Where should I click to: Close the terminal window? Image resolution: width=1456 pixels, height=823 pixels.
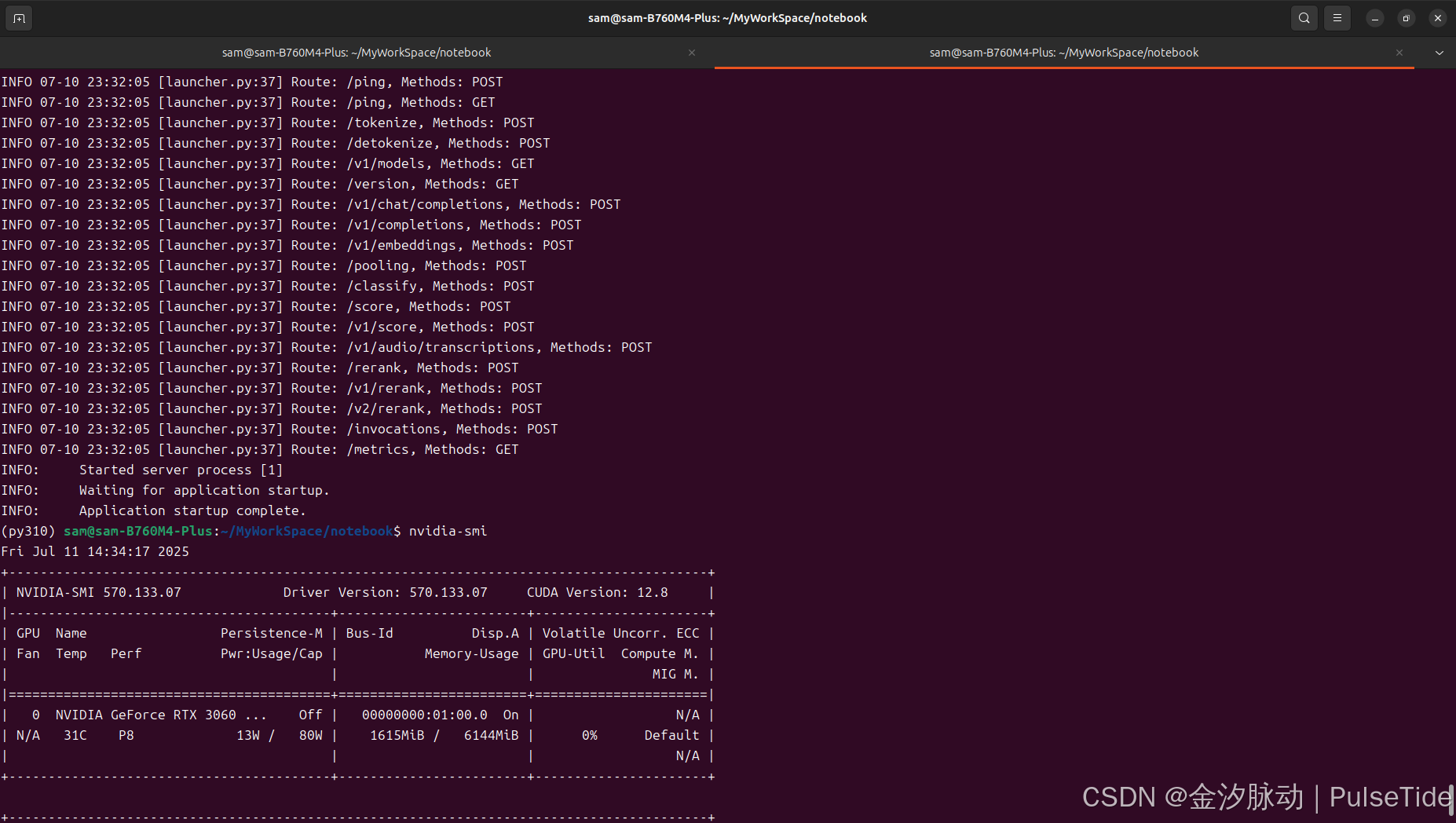(x=1438, y=18)
